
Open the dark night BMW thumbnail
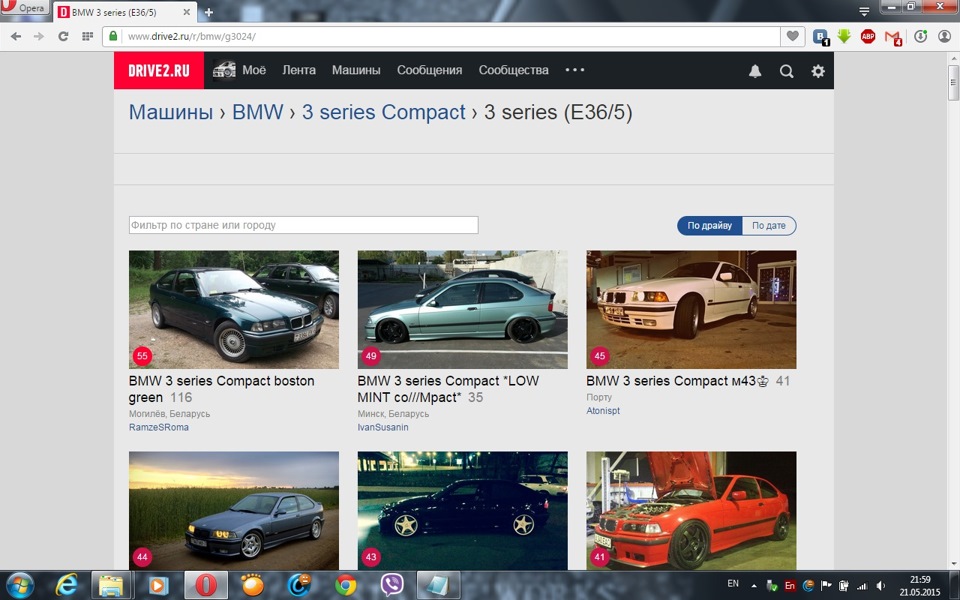[462, 511]
